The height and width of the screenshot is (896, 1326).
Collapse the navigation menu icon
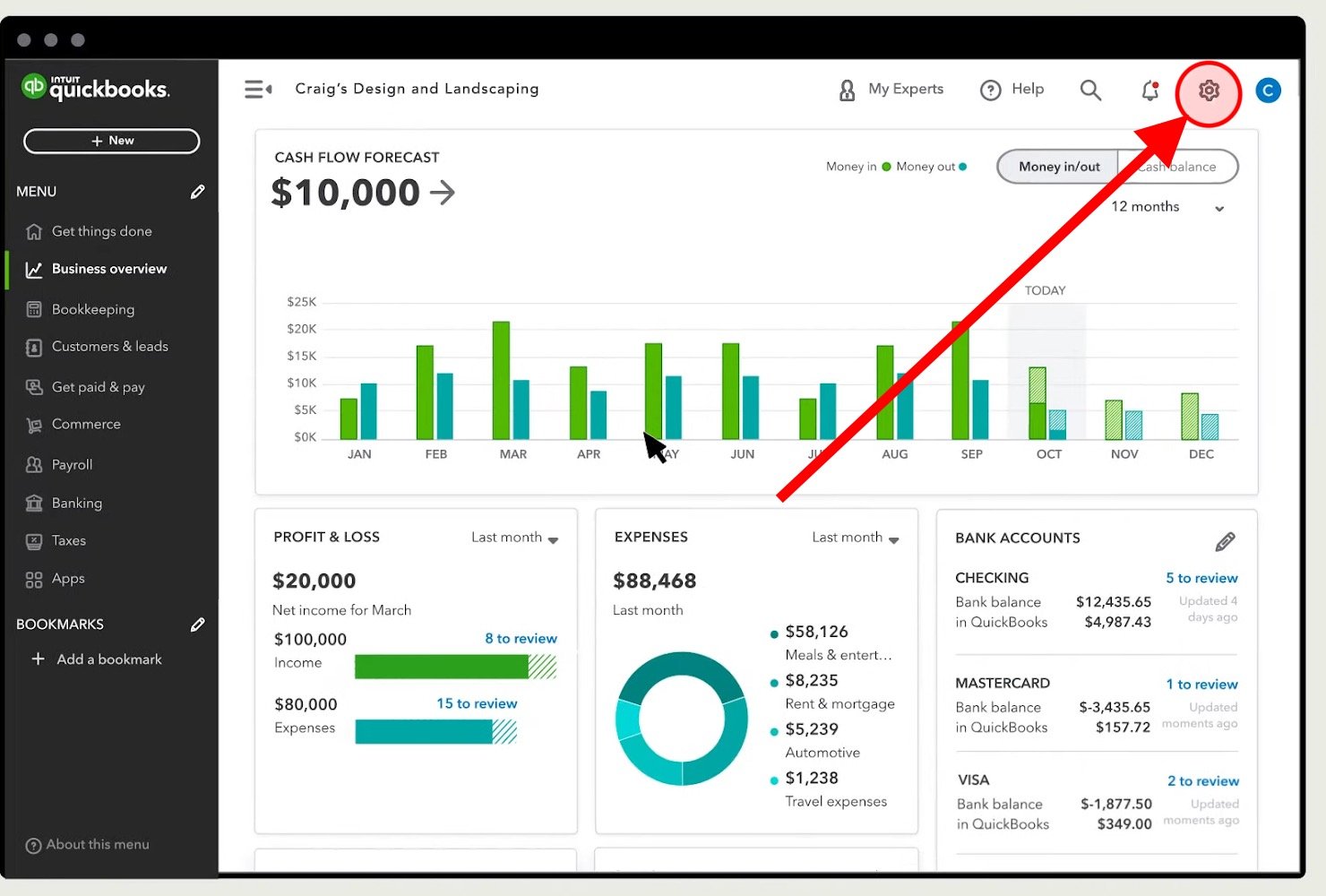pos(258,90)
